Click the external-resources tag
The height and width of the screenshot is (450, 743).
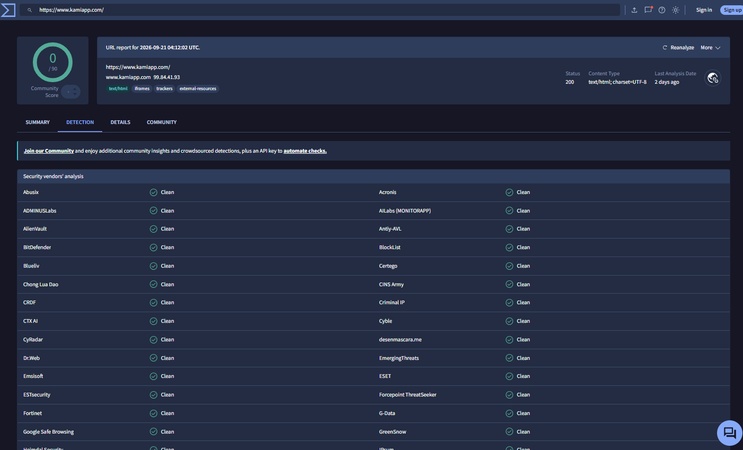coord(198,89)
